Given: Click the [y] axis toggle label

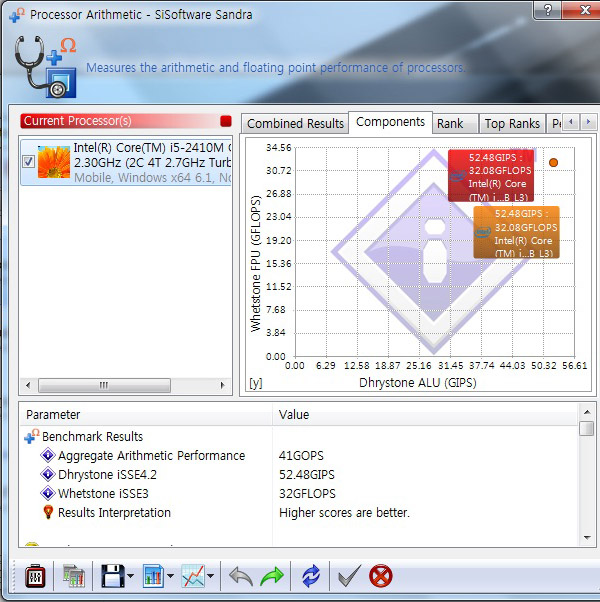Looking at the screenshot, I should 256,383.
